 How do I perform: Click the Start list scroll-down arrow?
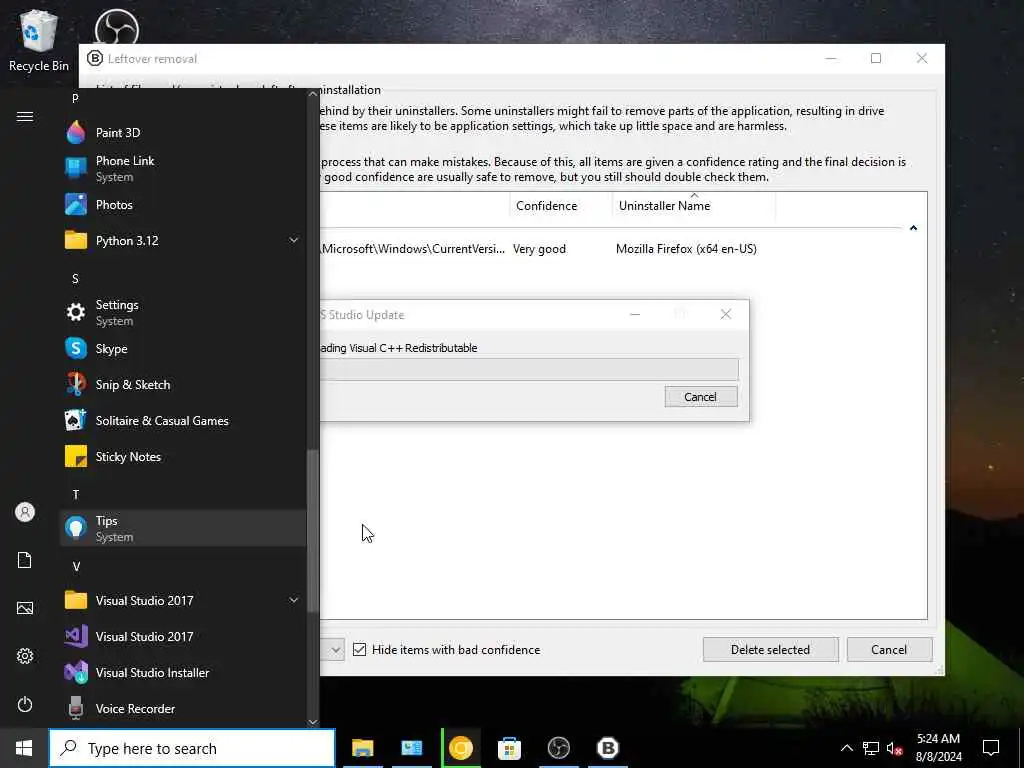tap(313, 722)
